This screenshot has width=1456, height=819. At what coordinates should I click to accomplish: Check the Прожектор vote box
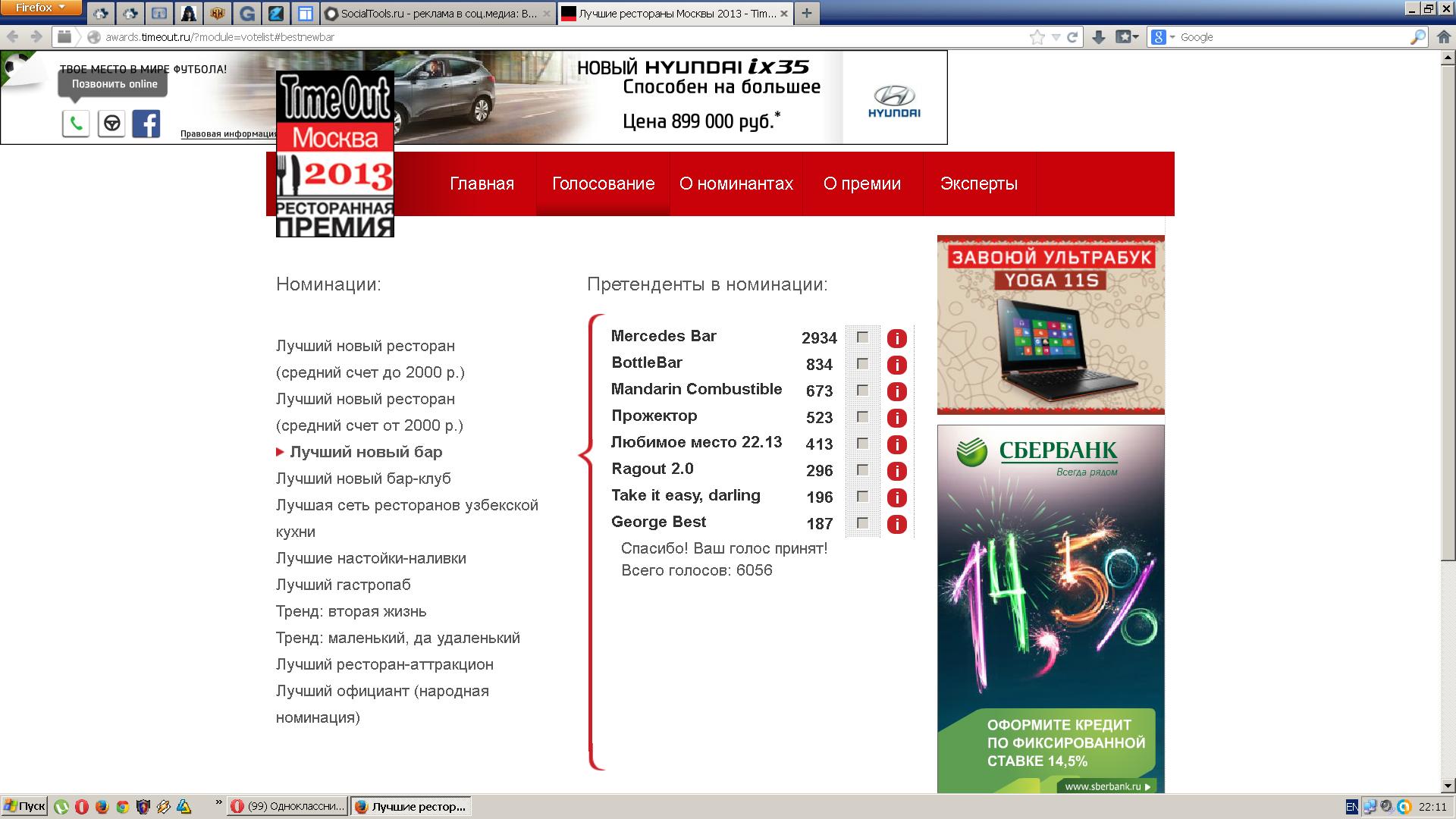click(862, 417)
